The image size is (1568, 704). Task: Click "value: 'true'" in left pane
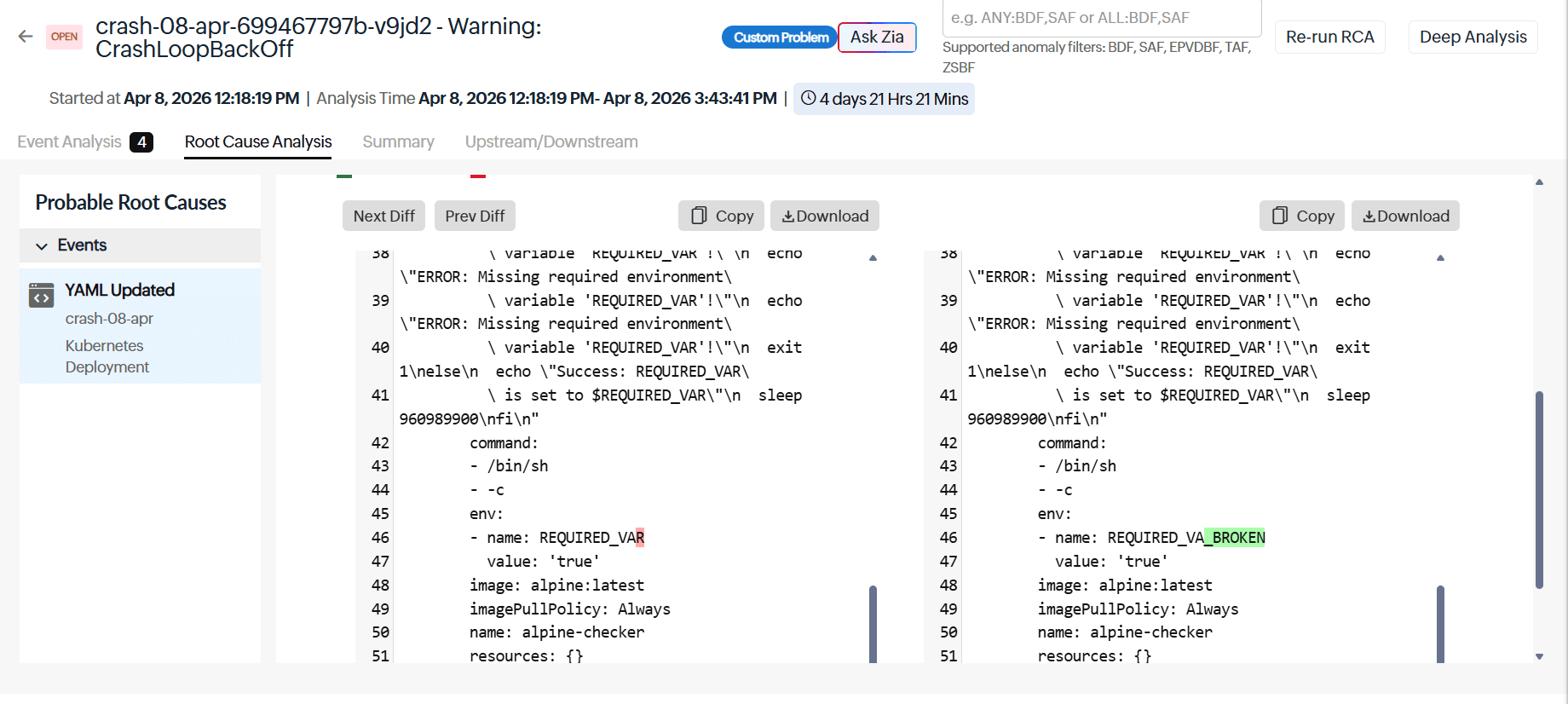pos(544,562)
